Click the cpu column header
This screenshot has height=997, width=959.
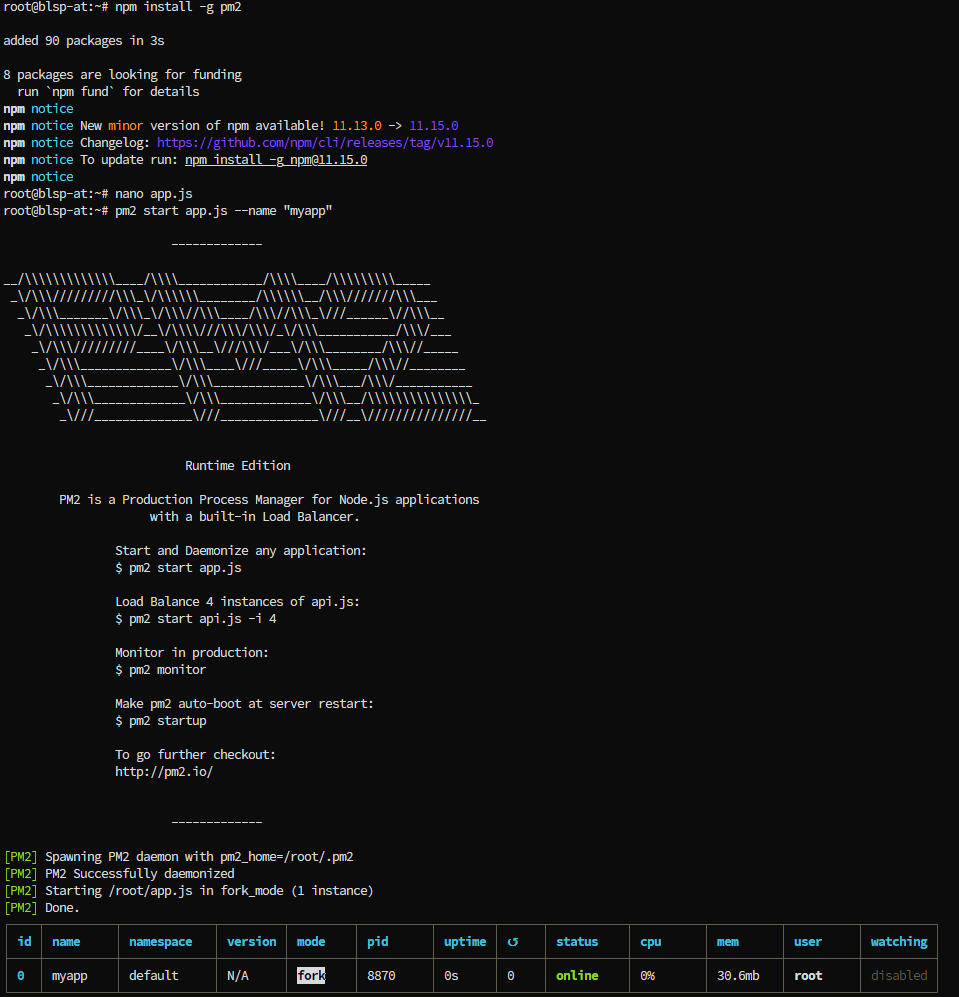point(651,942)
